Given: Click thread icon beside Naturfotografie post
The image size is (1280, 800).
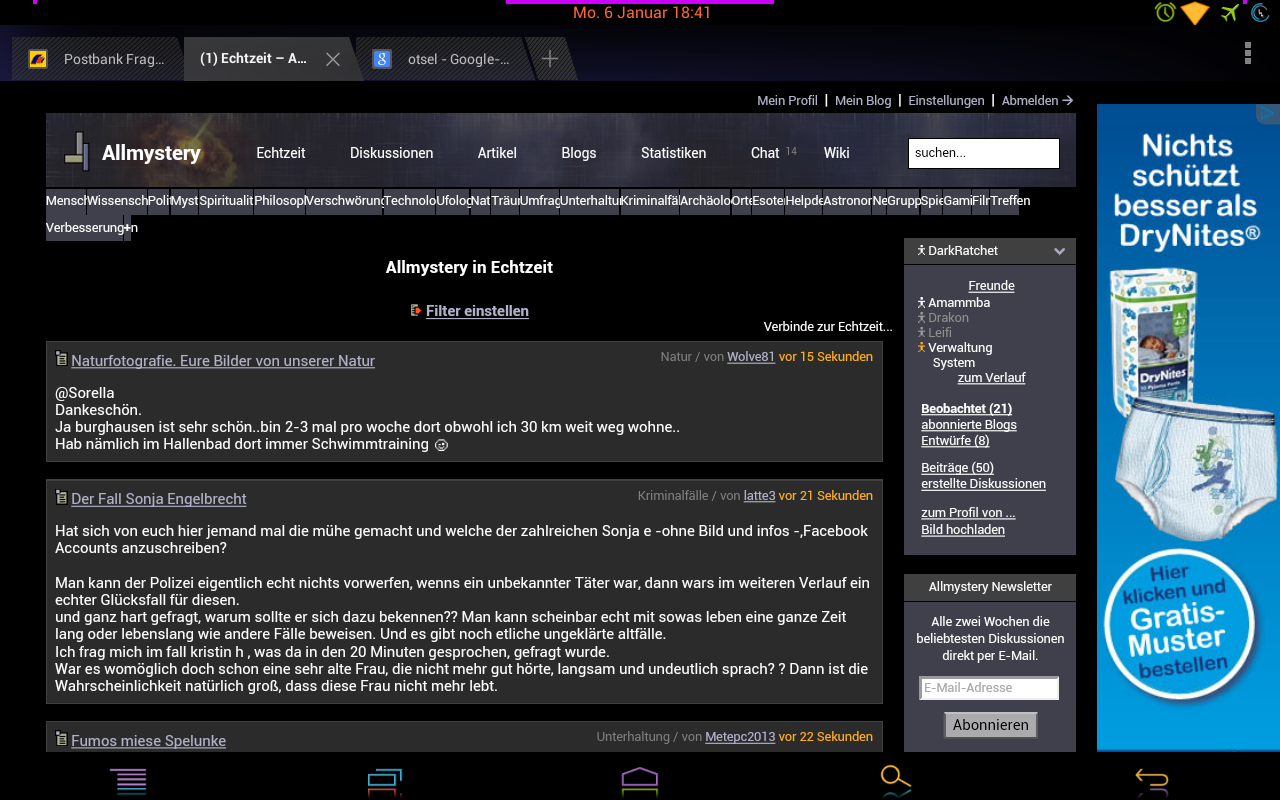Looking at the screenshot, I should pos(61,359).
